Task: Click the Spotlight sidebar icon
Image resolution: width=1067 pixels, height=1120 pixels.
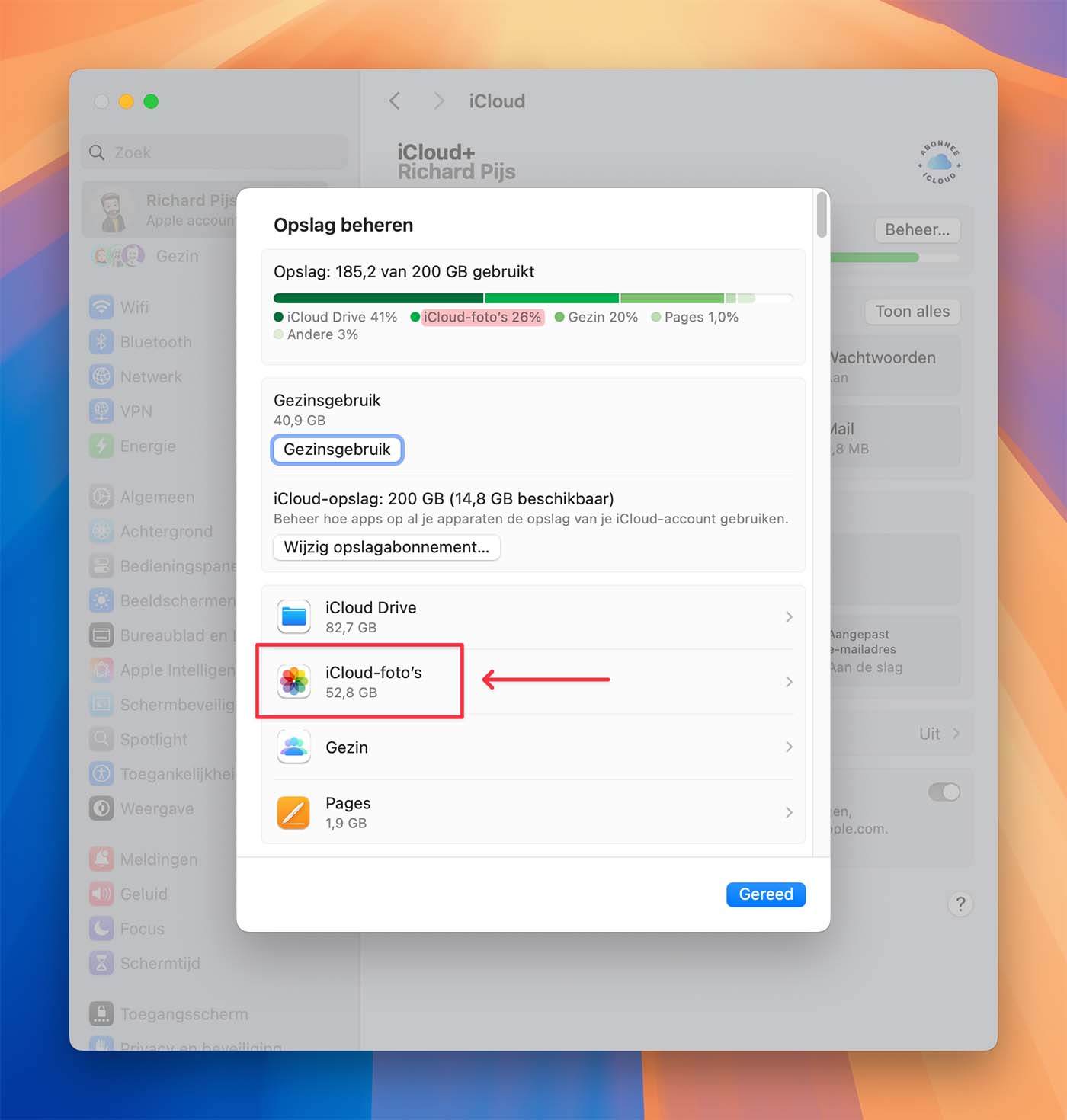Action: [101, 738]
